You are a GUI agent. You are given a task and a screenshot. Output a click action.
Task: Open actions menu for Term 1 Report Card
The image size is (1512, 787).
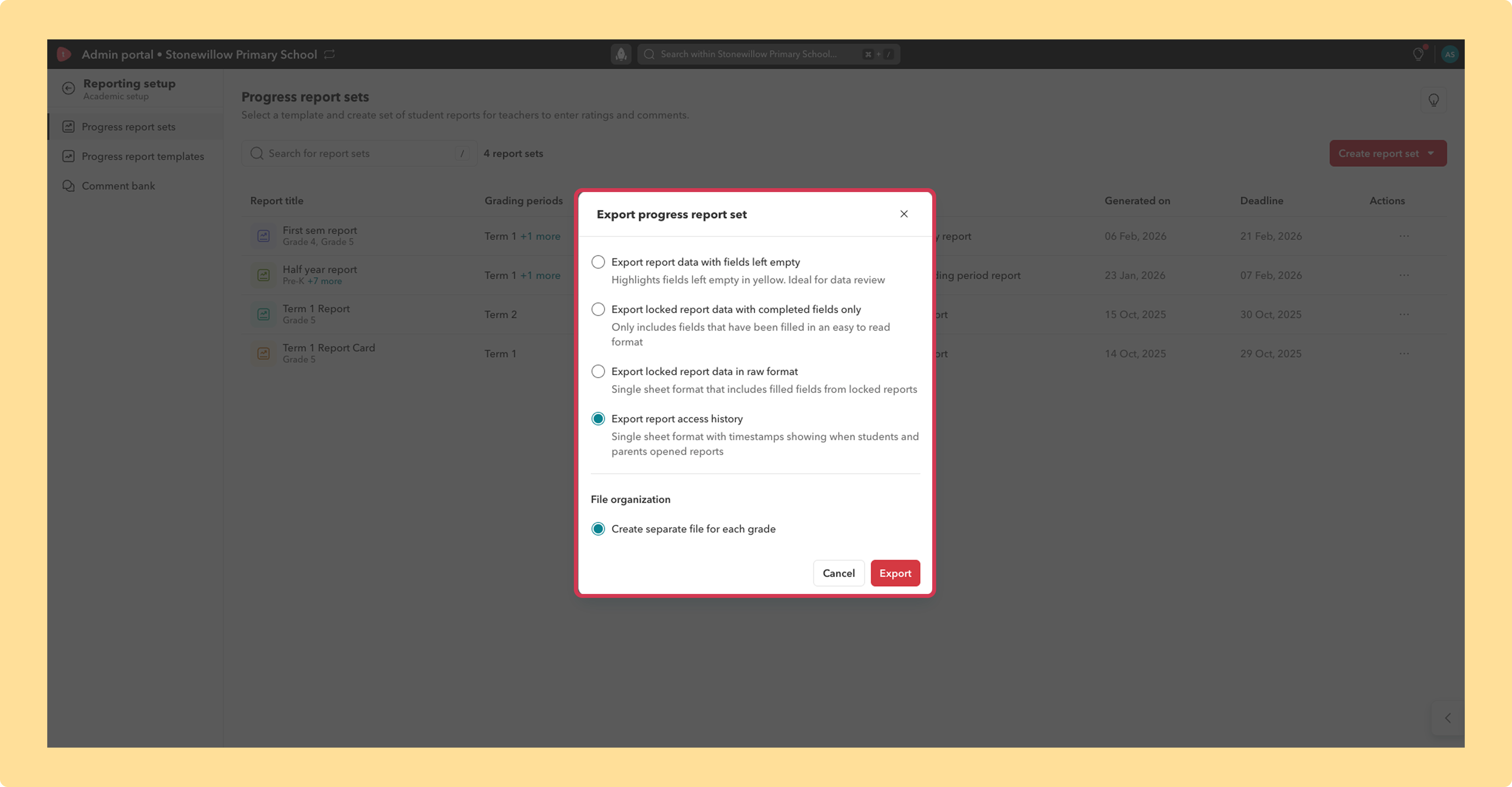1404,354
